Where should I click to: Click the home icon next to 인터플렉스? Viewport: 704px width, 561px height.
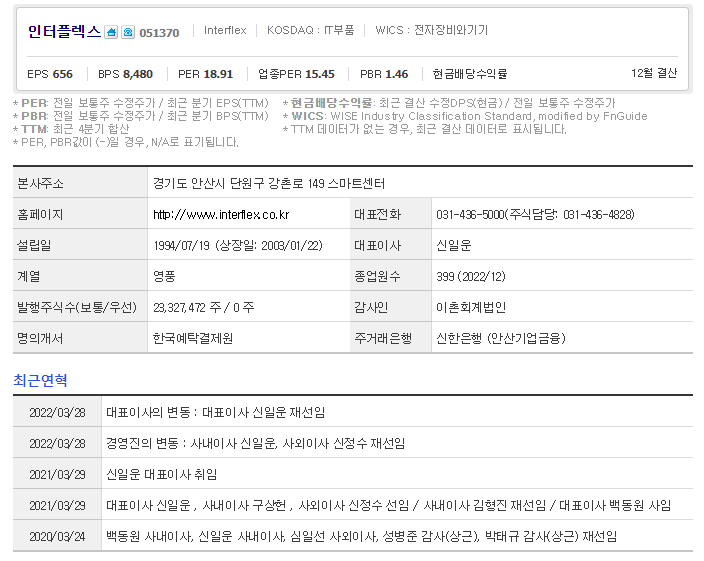point(111,32)
